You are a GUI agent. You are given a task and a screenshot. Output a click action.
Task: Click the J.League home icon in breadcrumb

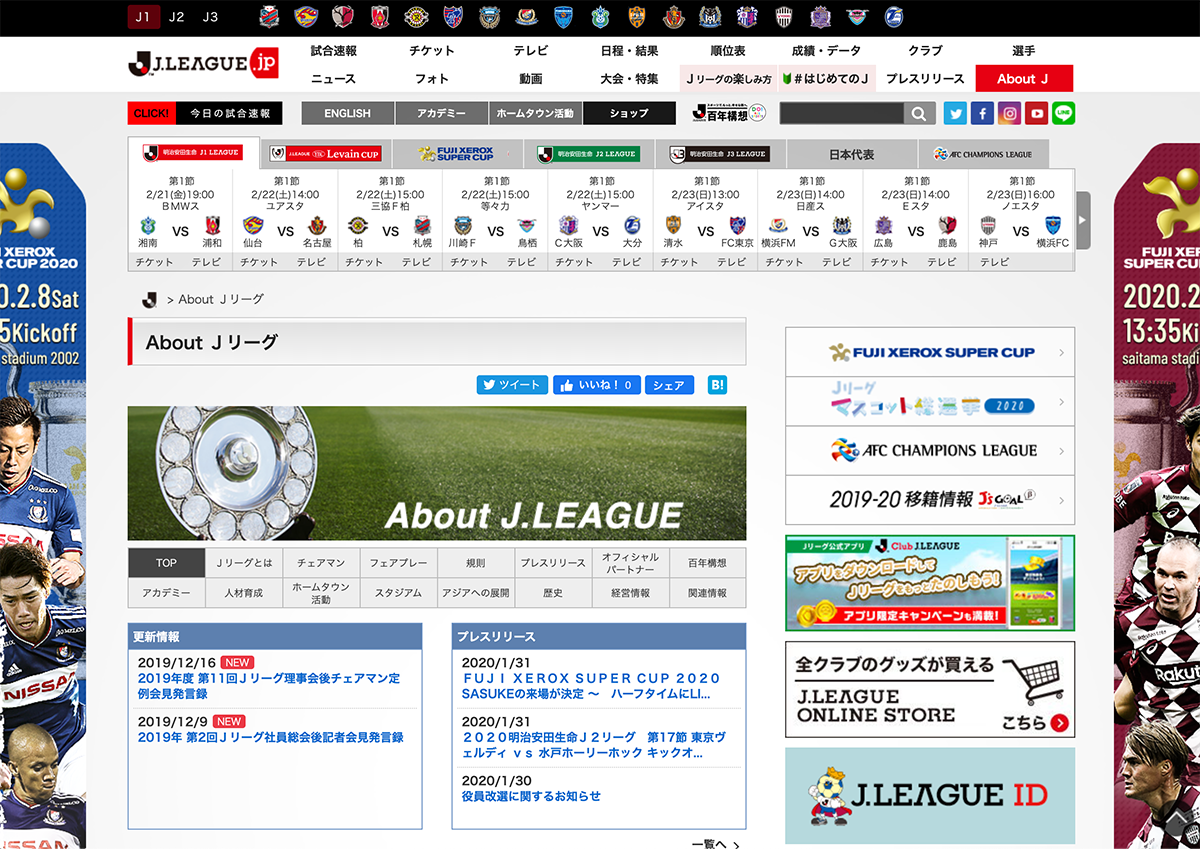pyautogui.click(x=150, y=299)
